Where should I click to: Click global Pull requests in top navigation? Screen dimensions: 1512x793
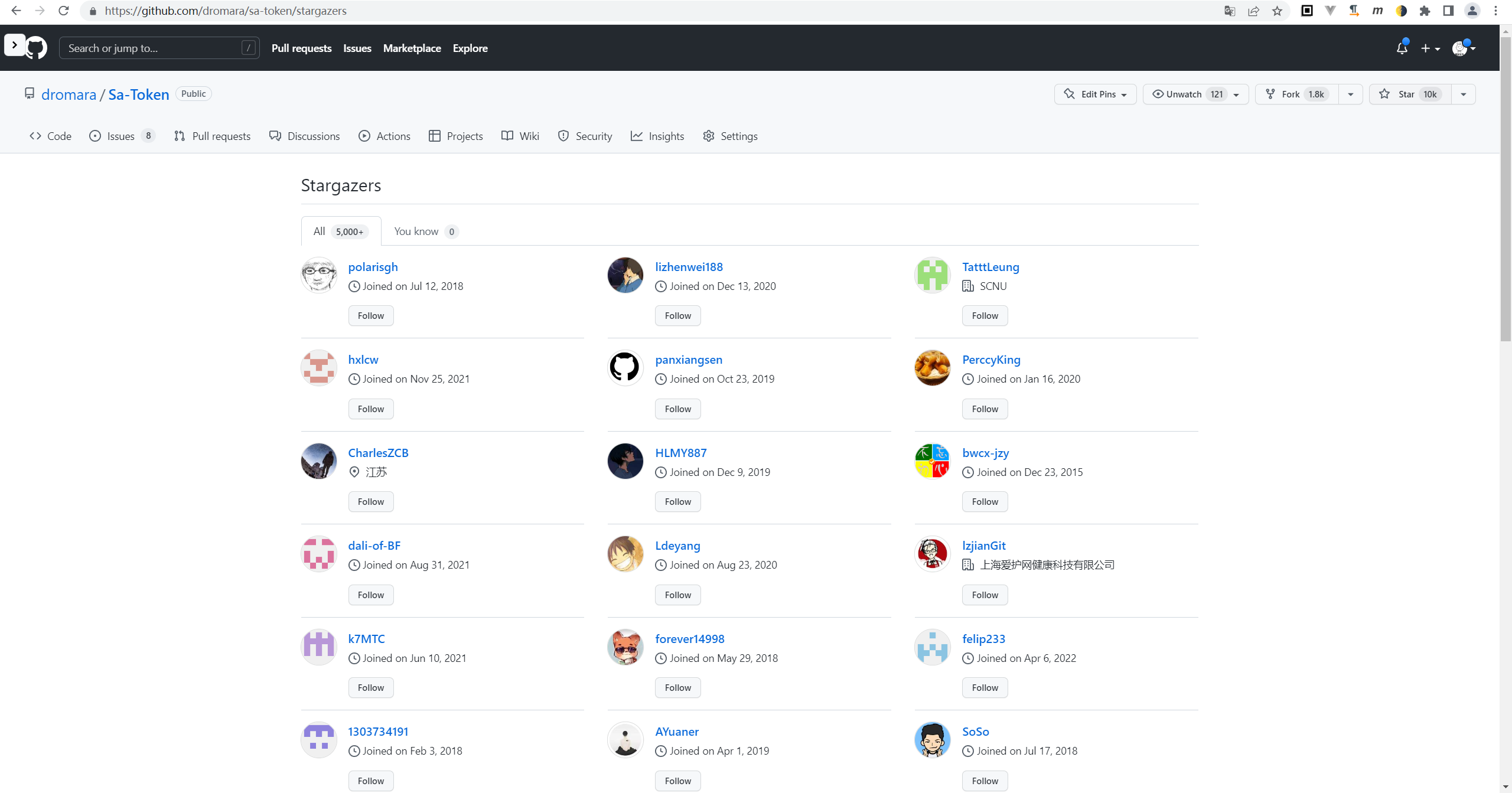pyautogui.click(x=302, y=48)
